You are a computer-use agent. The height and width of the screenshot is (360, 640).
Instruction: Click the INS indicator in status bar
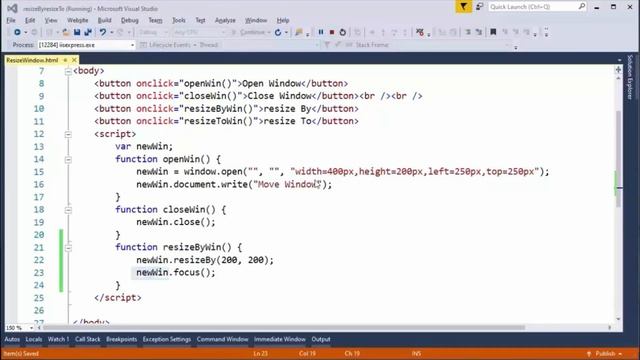point(416,353)
